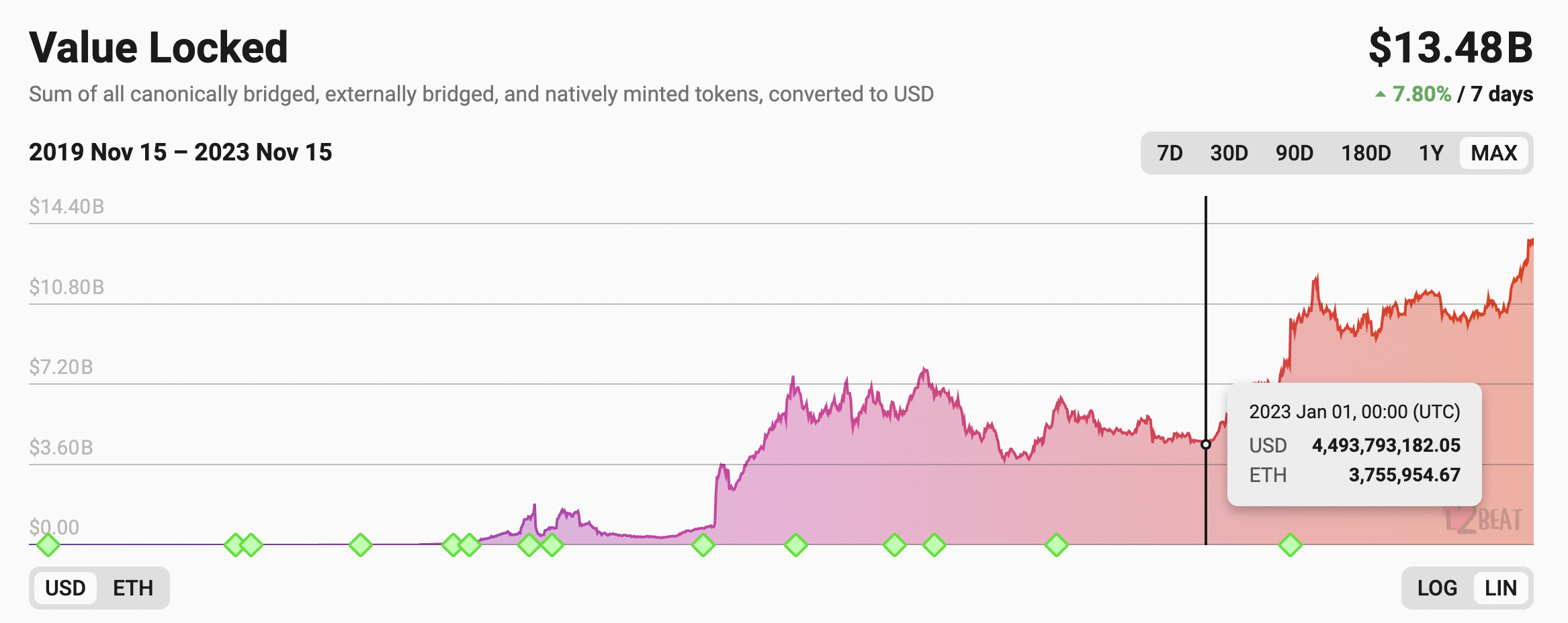Screen dimensions: 1568x623
Task: Switch to the 180D range
Action: [x=1366, y=153]
